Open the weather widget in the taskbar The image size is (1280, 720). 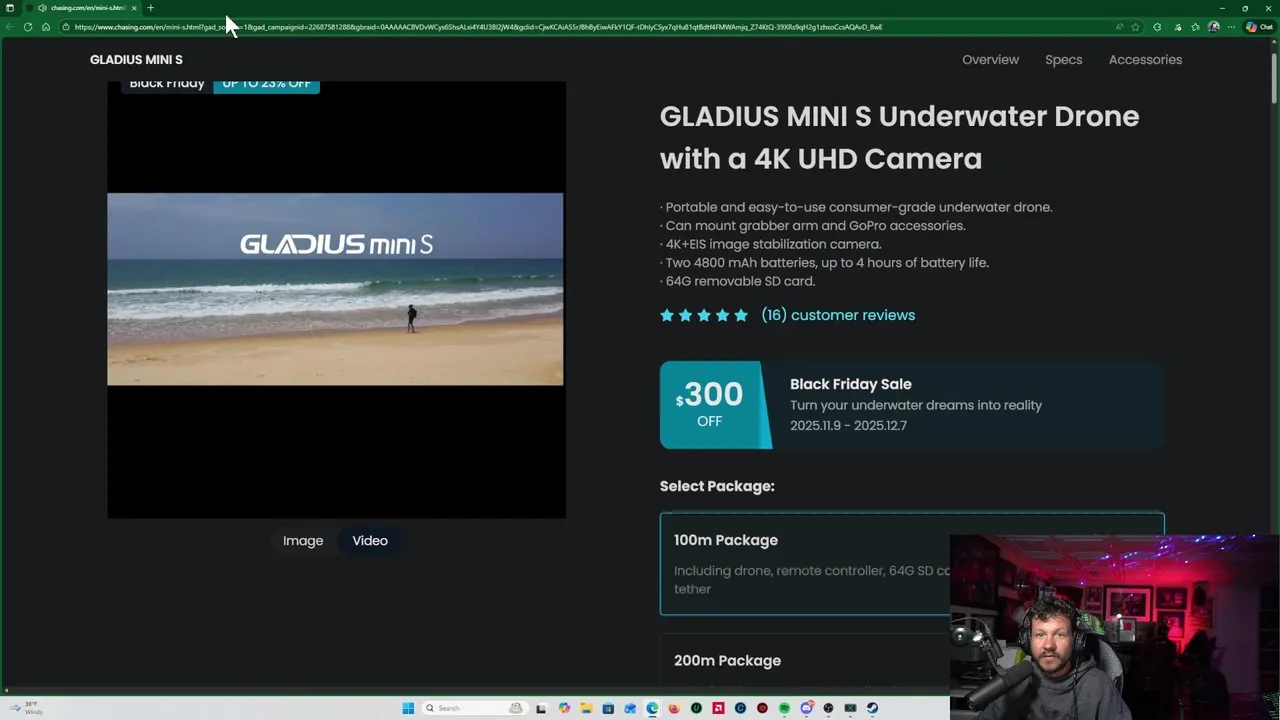[x=28, y=708]
